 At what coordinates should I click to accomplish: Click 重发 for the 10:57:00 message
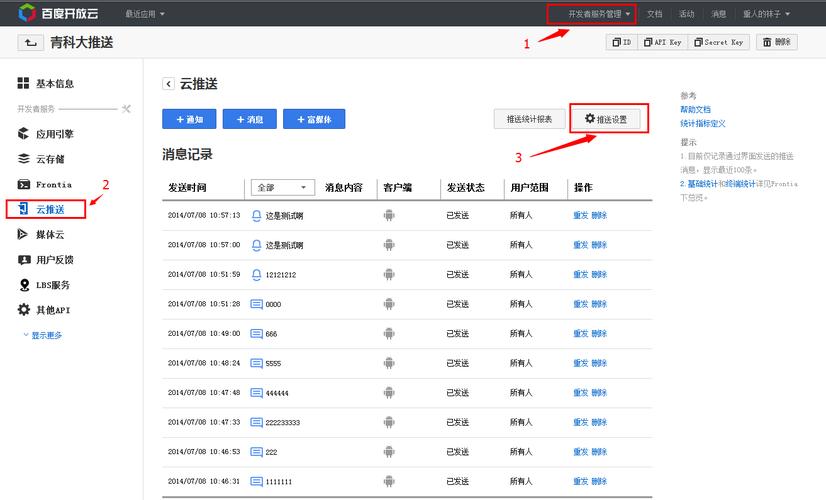[581, 245]
